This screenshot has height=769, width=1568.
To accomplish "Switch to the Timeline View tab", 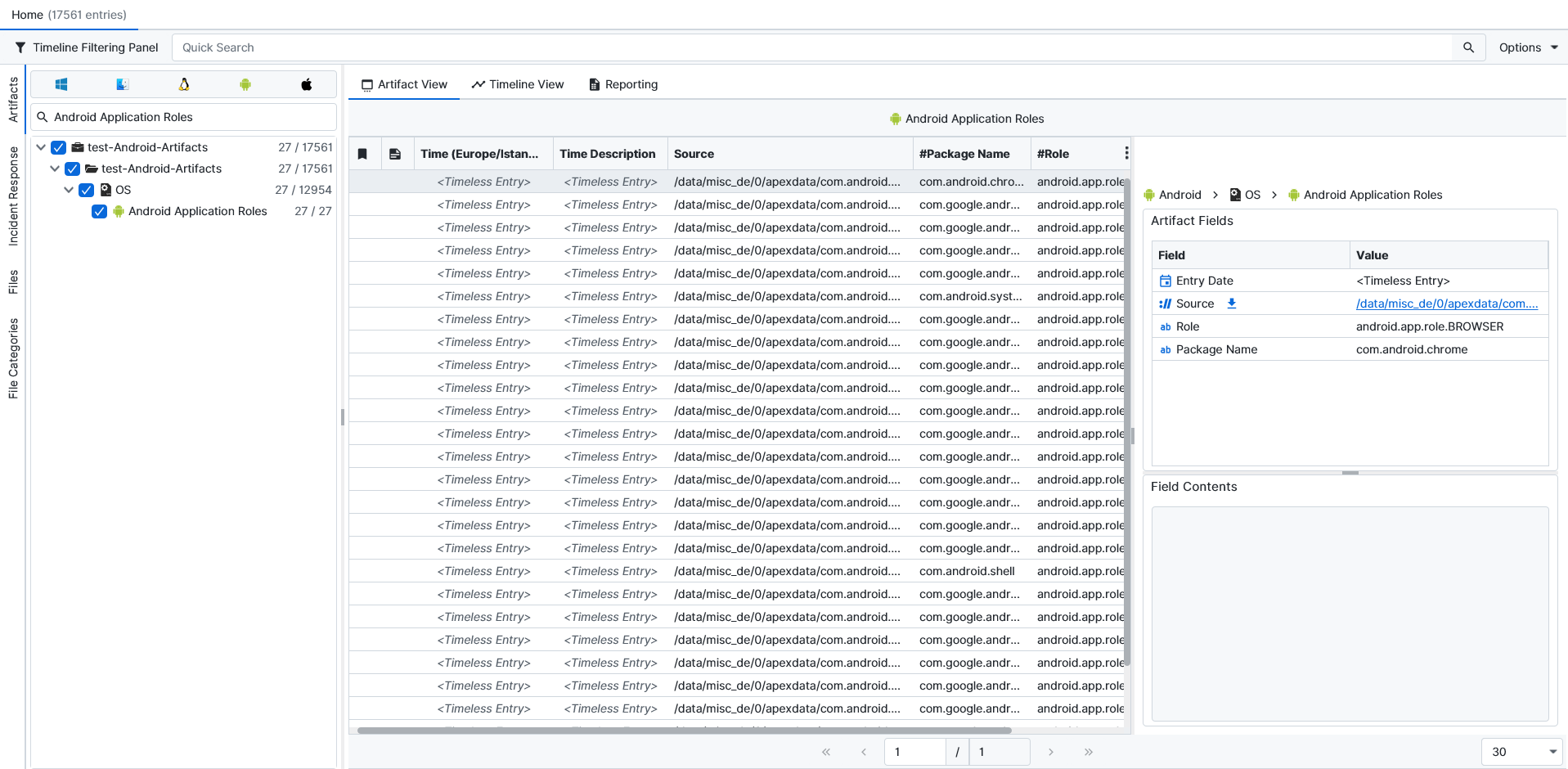I will 518,84.
